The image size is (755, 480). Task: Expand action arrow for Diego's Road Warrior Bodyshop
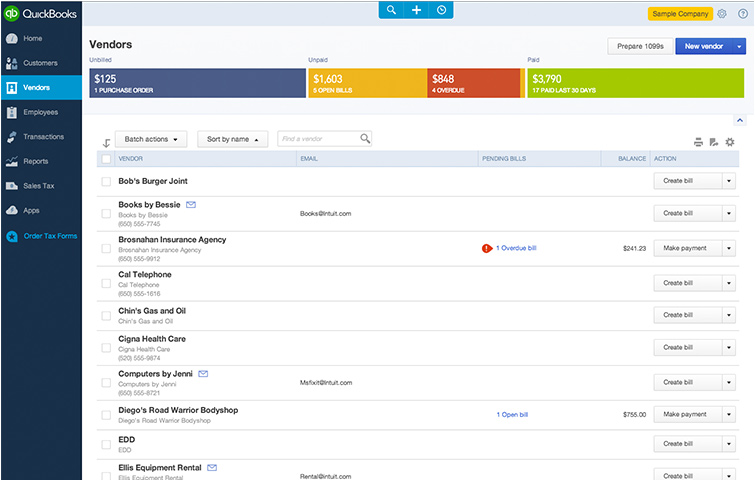[x=729, y=415]
